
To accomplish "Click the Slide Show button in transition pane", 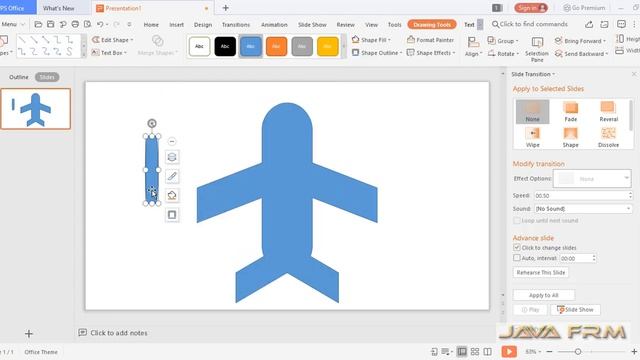I will tap(575, 310).
